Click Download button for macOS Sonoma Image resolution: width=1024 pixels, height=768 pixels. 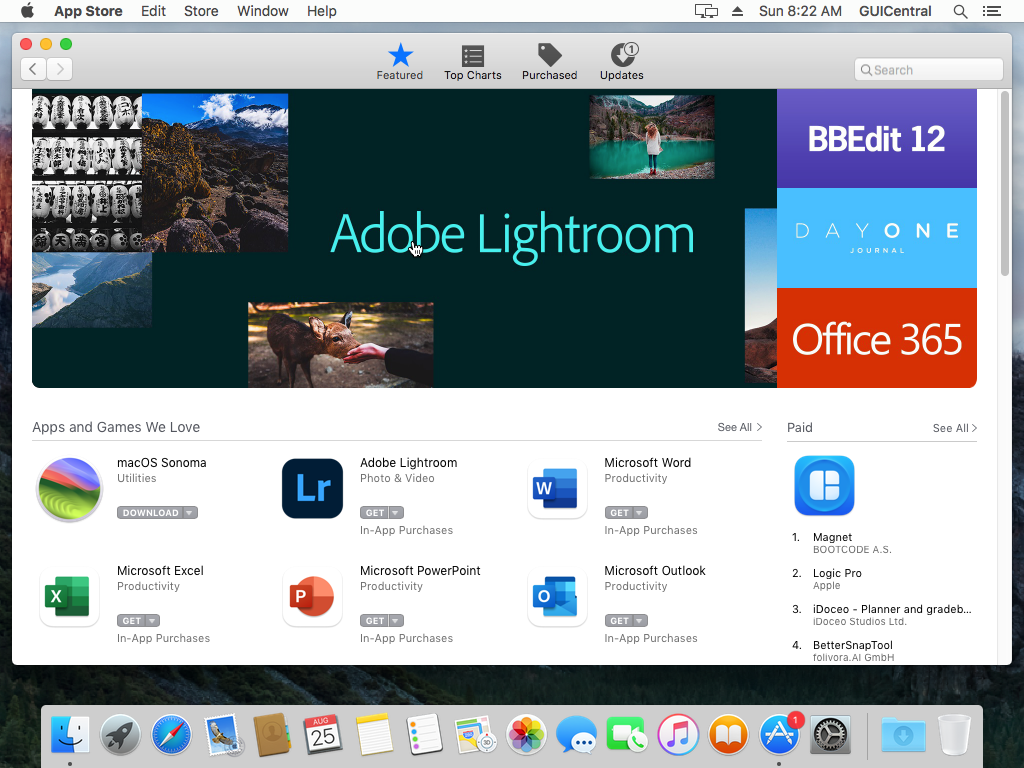click(x=150, y=513)
